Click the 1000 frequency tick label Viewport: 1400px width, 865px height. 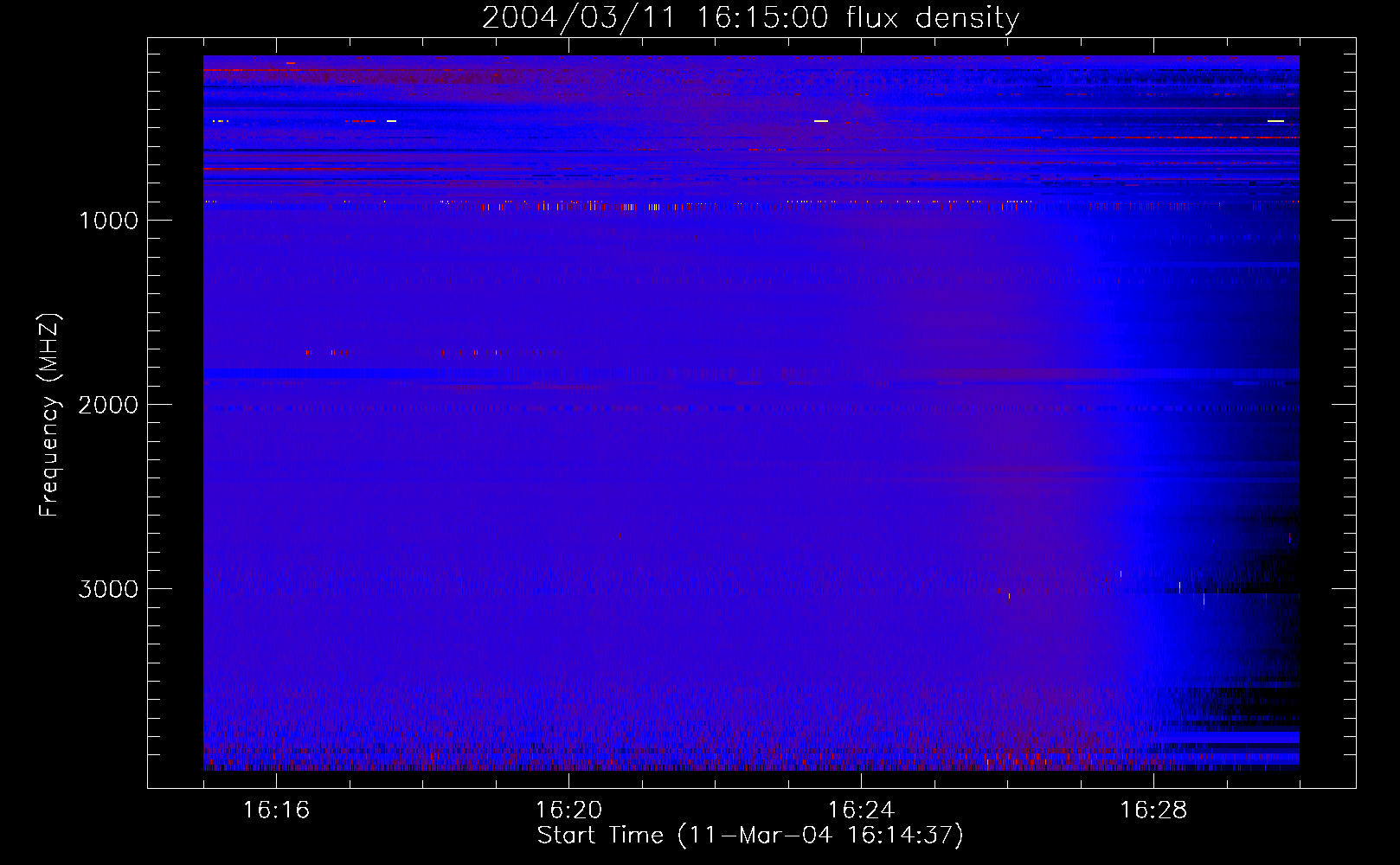click(x=109, y=221)
